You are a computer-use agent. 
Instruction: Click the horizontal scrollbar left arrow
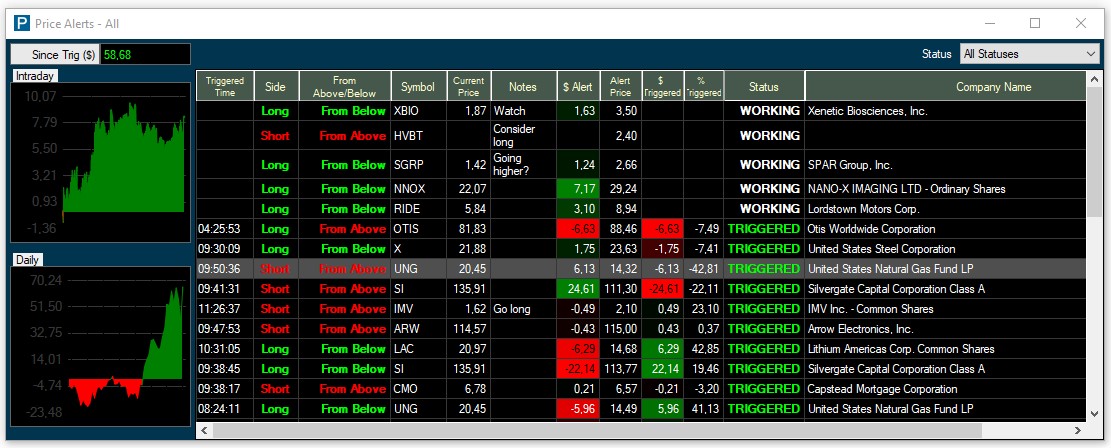pyautogui.click(x=205, y=431)
